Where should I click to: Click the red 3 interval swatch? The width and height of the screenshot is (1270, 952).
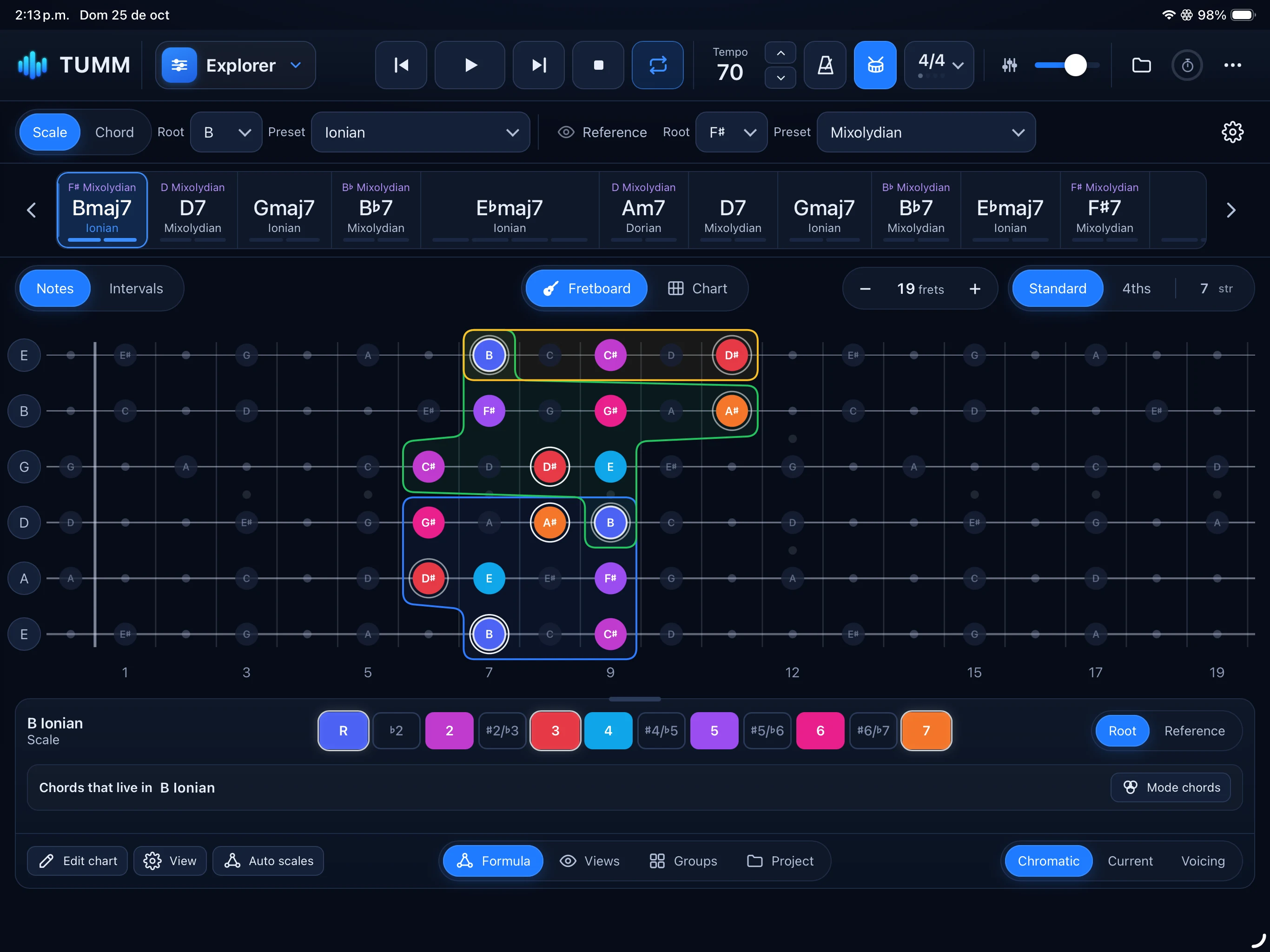(555, 730)
